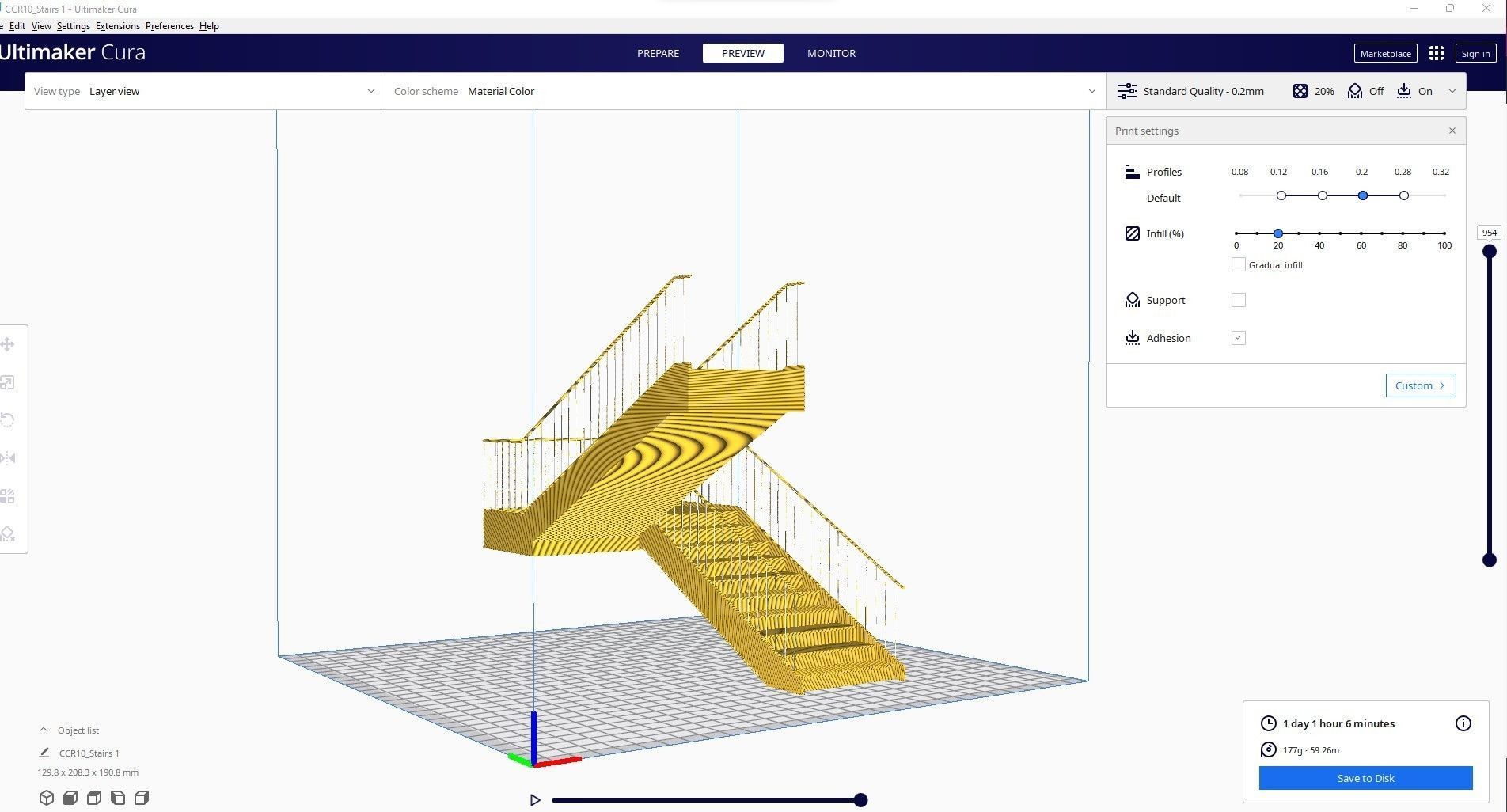Click Save to Disk button
Viewport: 1507px width, 812px height.
pyautogui.click(x=1366, y=778)
